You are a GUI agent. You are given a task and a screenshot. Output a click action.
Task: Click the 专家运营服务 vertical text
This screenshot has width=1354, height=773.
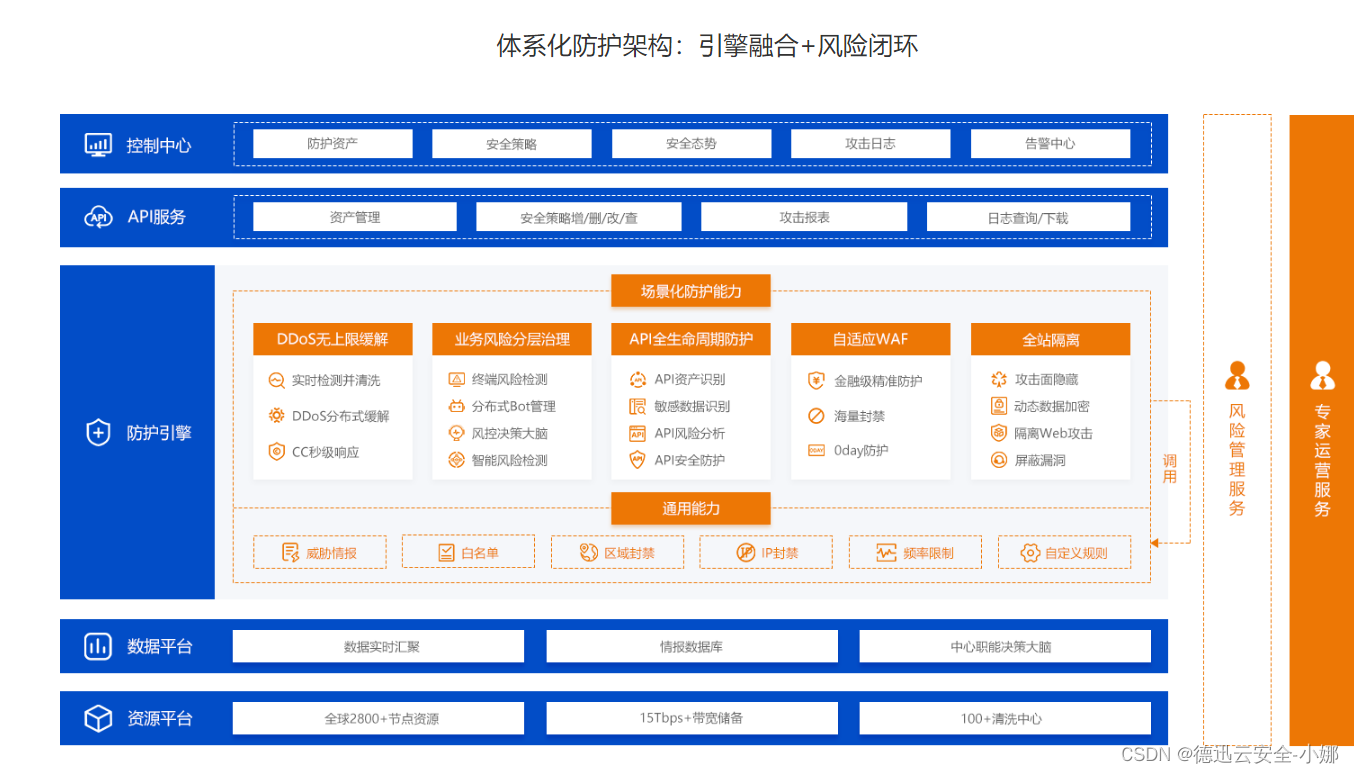tap(1322, 459)
